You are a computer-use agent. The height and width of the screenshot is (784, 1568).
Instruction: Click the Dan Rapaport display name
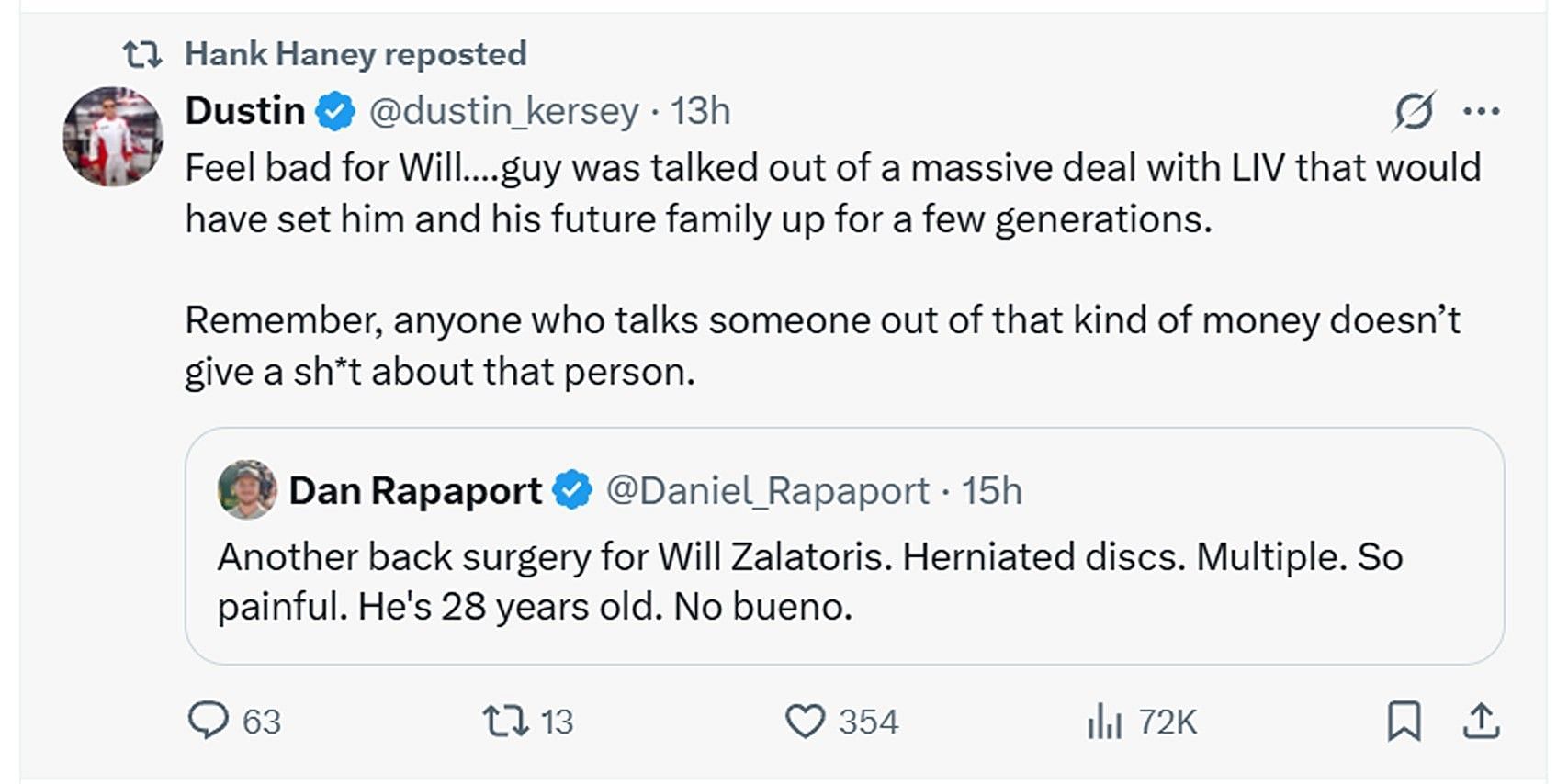pyautogui.click(x=415, y=491)
